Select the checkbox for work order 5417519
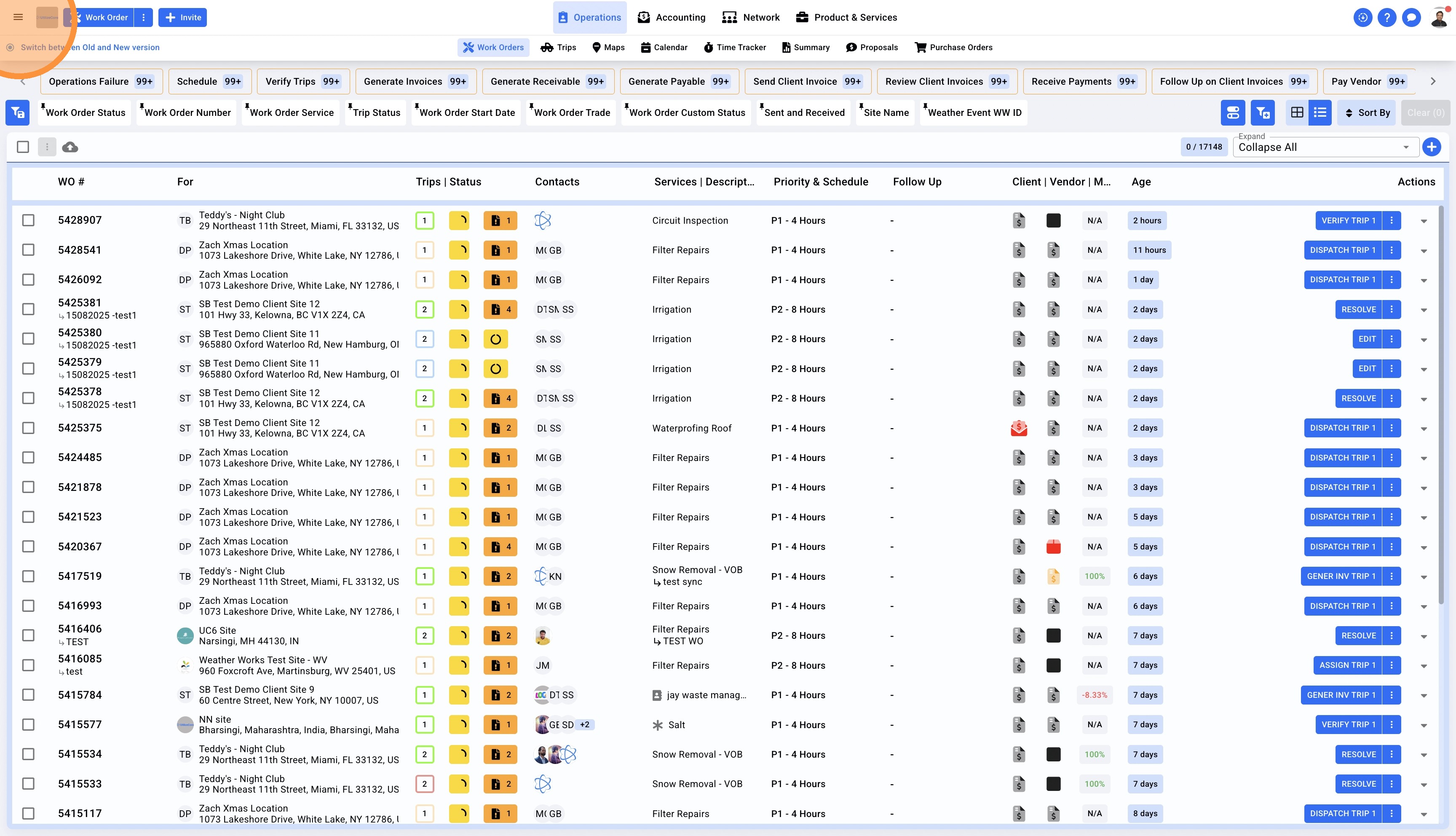This screenshot has height=836, width=1456. [28, 576]
